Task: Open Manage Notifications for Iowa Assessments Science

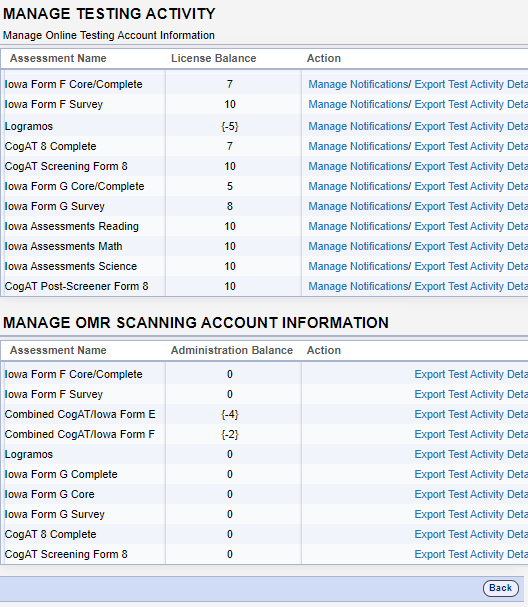Action: click(359, 266)
